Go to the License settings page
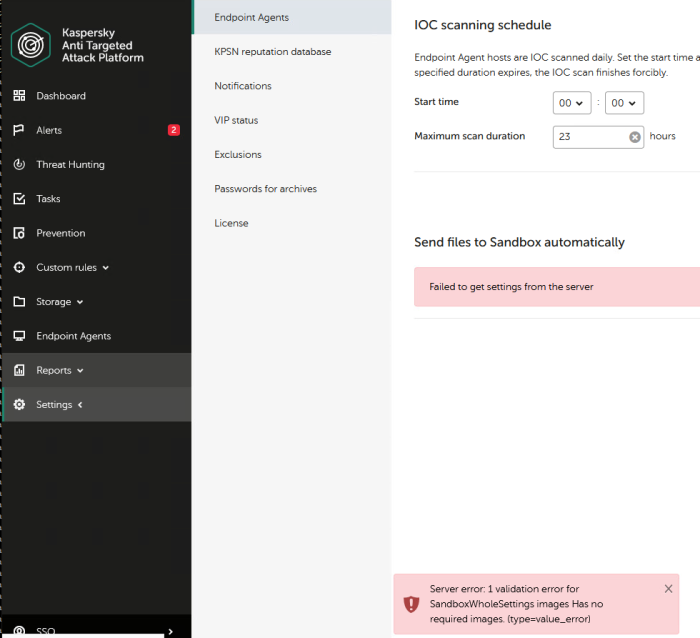 pos(230,223)
